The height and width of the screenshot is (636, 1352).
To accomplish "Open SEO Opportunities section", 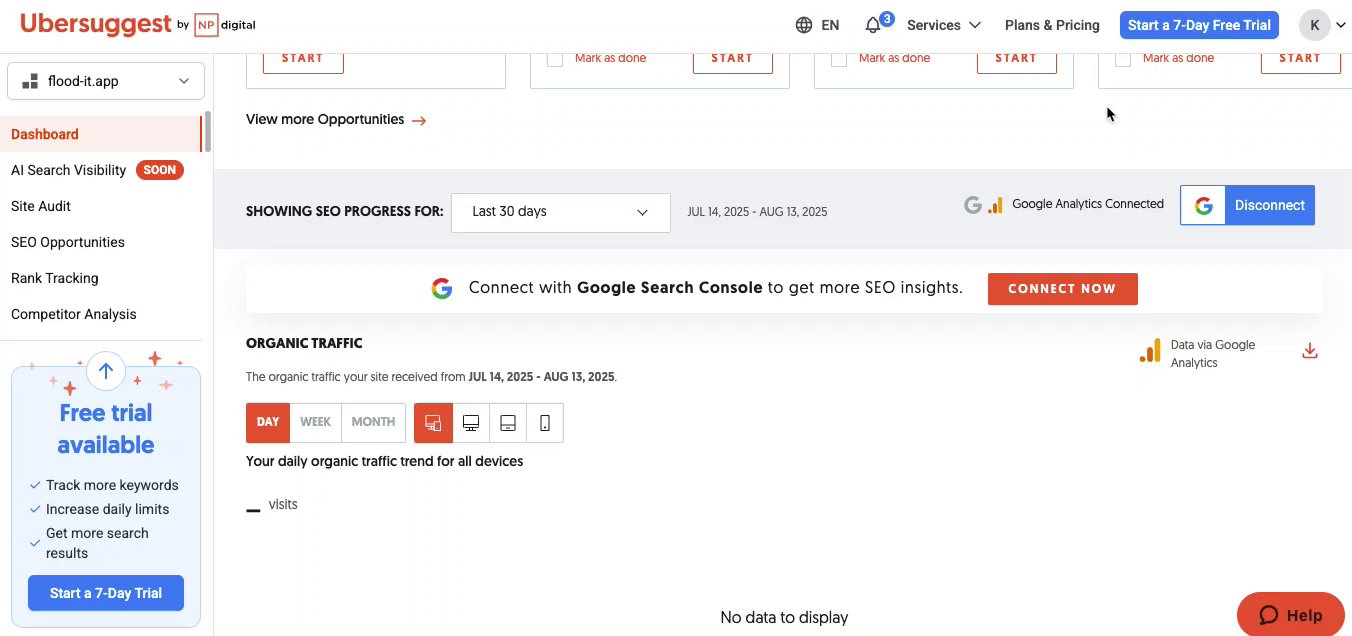I will 68,242.
